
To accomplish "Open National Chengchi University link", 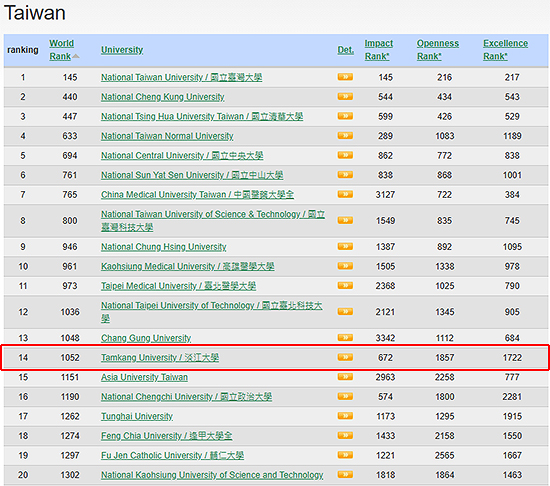I will tap(187, 397).
